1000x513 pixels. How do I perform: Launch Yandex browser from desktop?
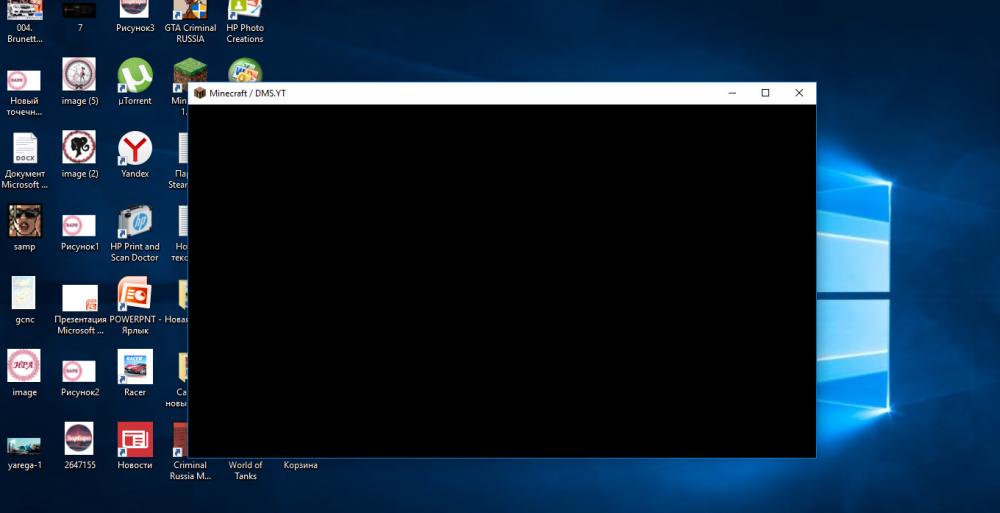point(134,150)
